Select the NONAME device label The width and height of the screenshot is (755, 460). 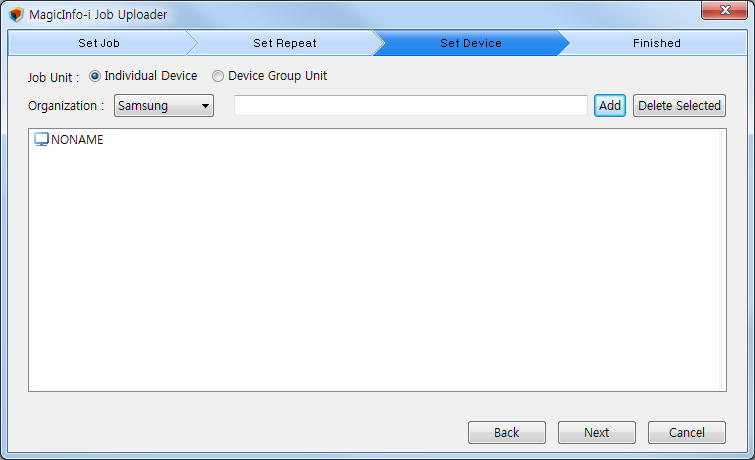tap(77, 140)
